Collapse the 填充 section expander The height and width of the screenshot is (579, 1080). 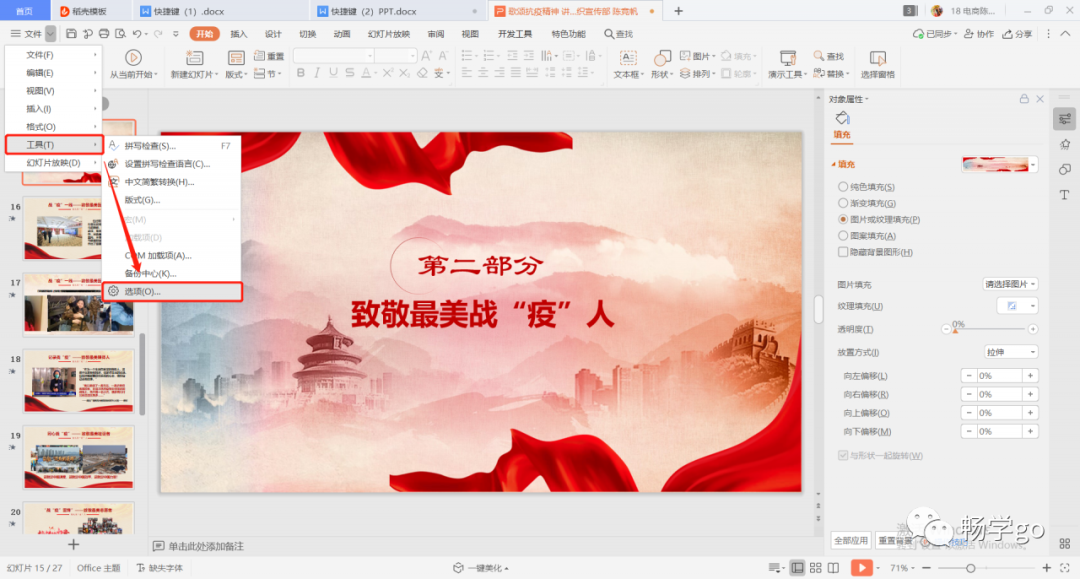[833, 165]
